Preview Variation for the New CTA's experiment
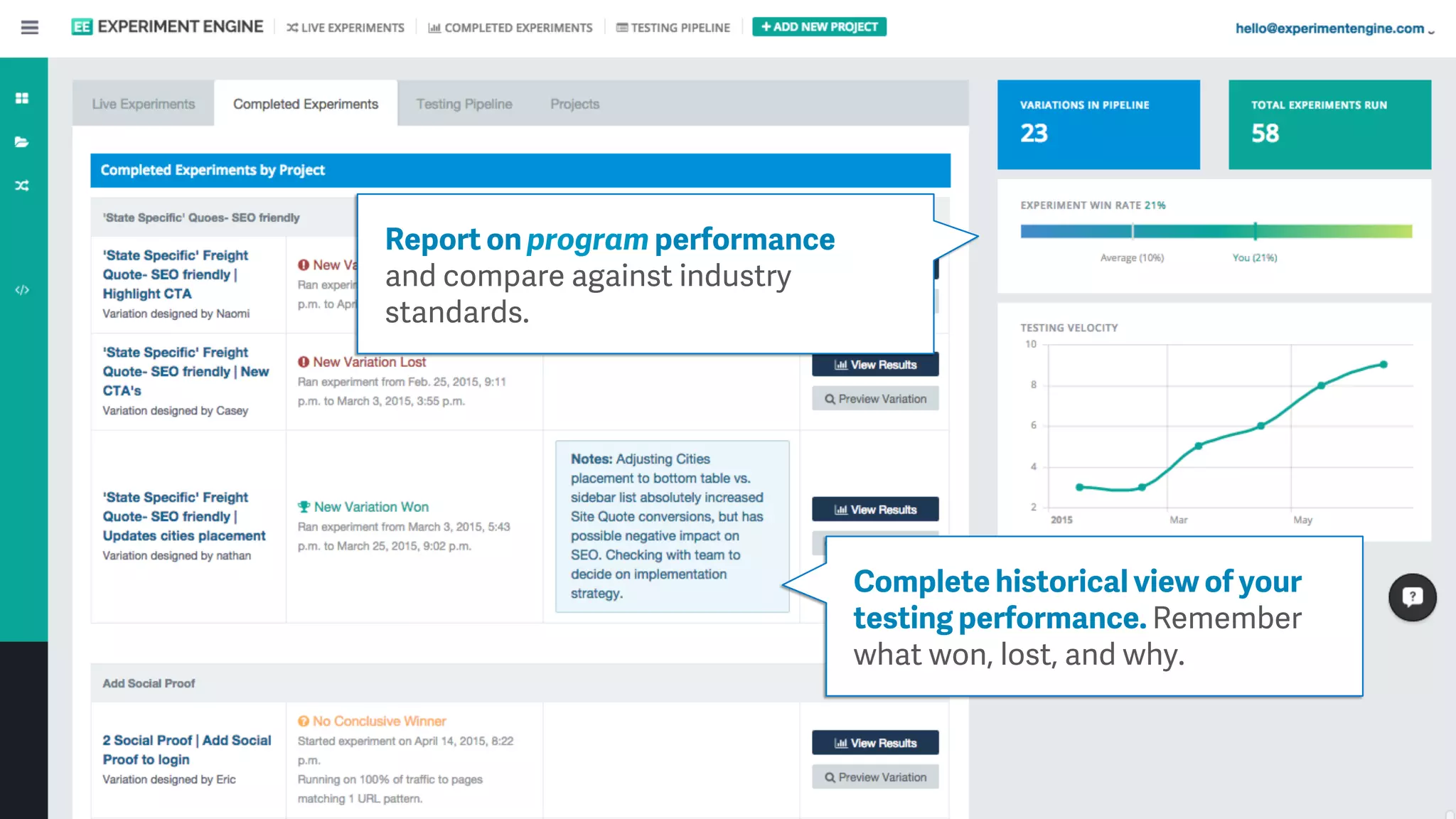The height and width of the screenshot is (819, 1456). click(875, 399)
